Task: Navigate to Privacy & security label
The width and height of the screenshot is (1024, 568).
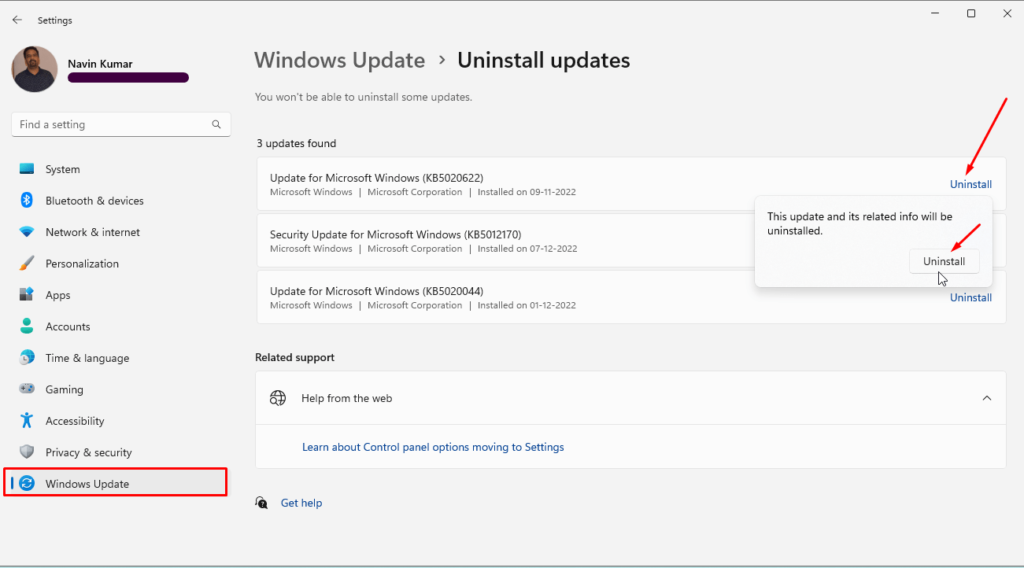Action: tap(89, 452)
